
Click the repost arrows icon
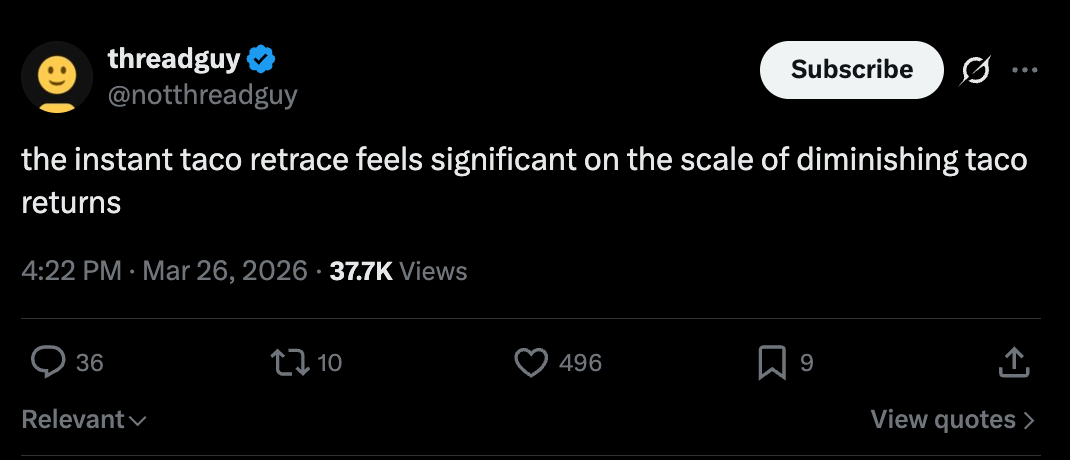293,363
